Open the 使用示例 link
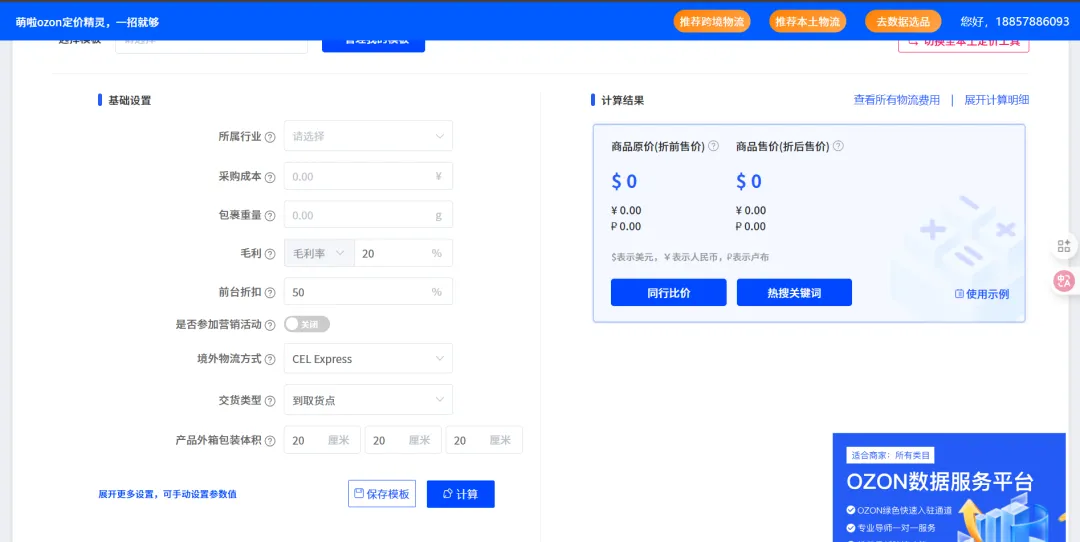 [982, 294]
